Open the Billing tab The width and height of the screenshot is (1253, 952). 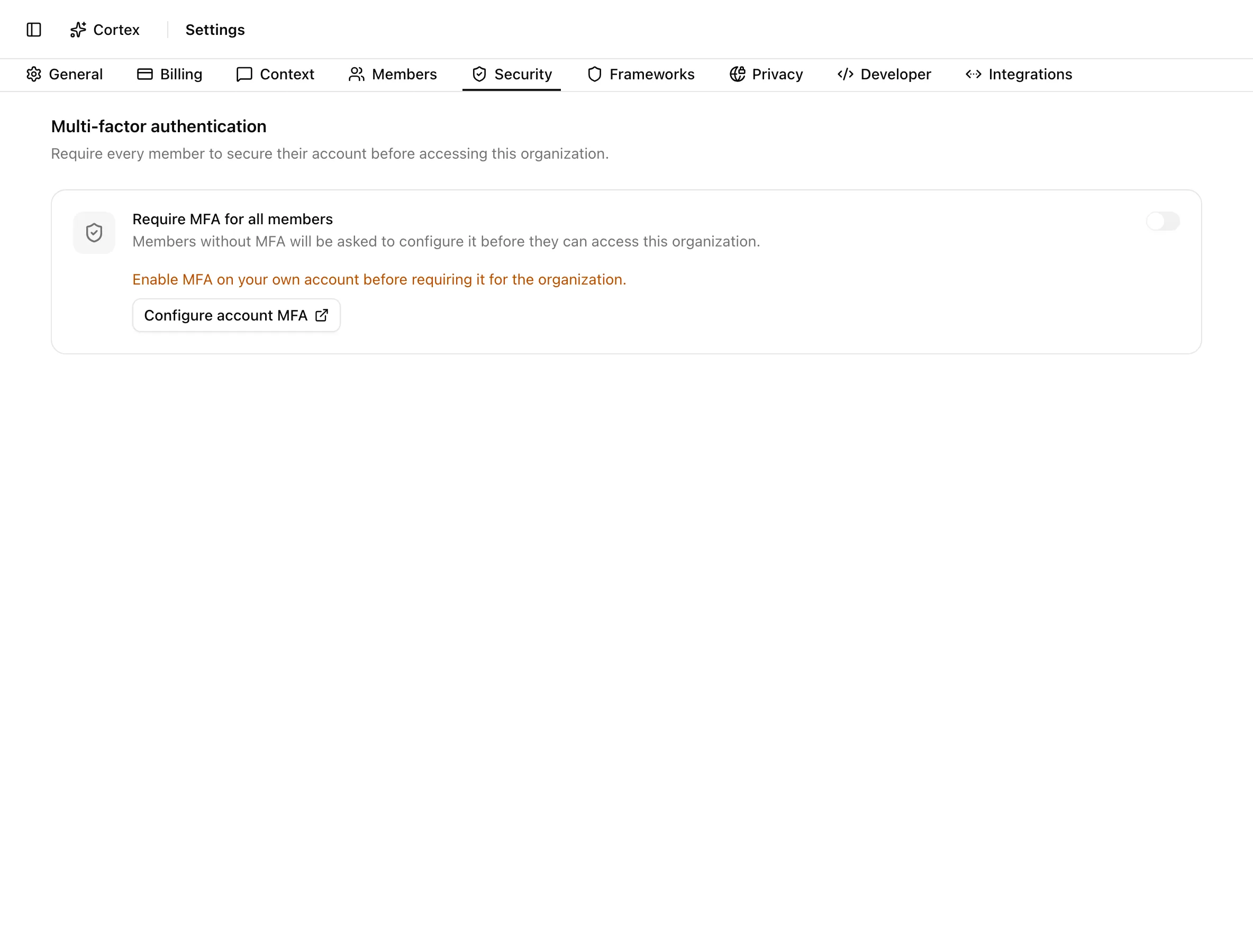[x=169, y=74]
